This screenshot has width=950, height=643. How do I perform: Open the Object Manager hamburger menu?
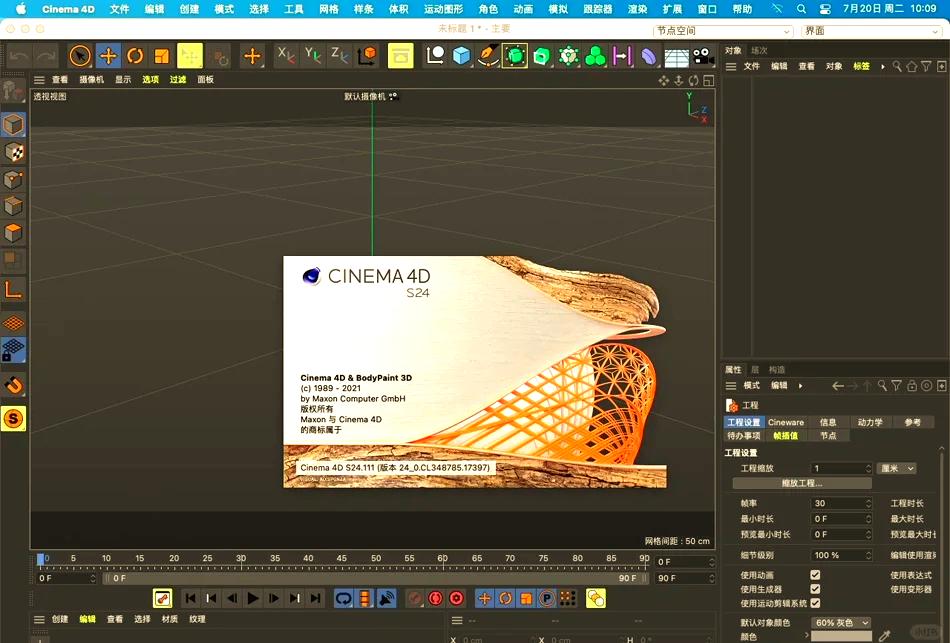[x=731, y=67]
